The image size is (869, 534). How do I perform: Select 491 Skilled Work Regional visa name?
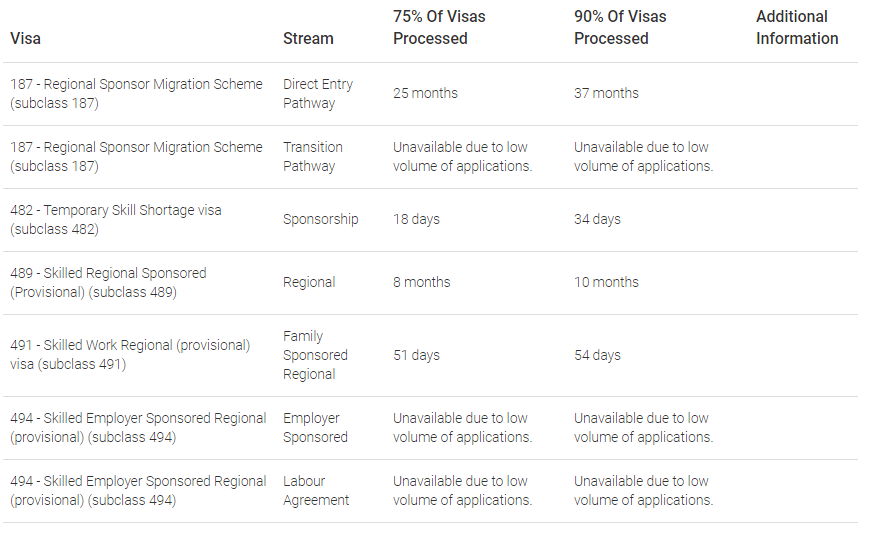click(x=130, y=355)
